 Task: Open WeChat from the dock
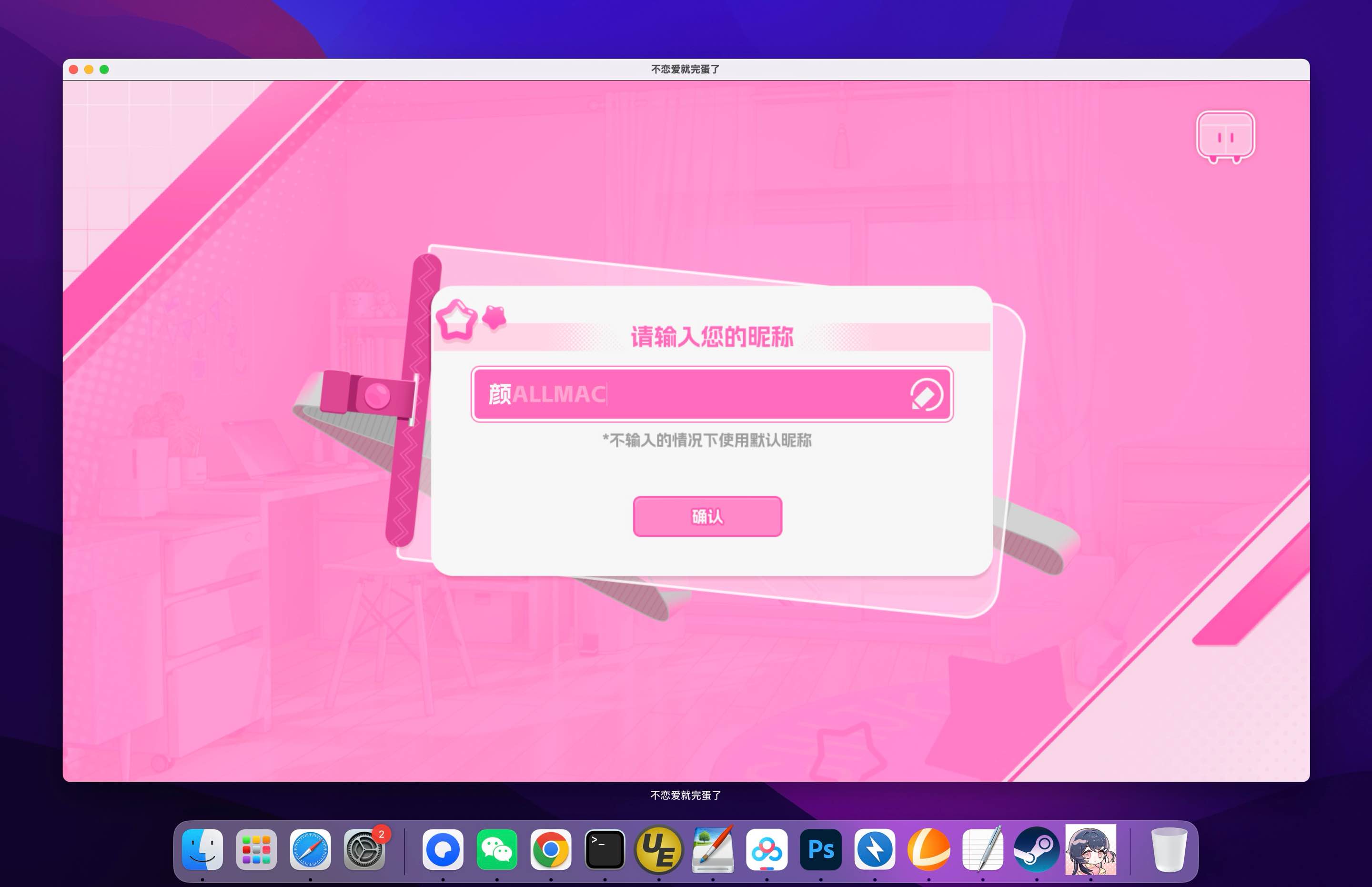click(496, 849)
